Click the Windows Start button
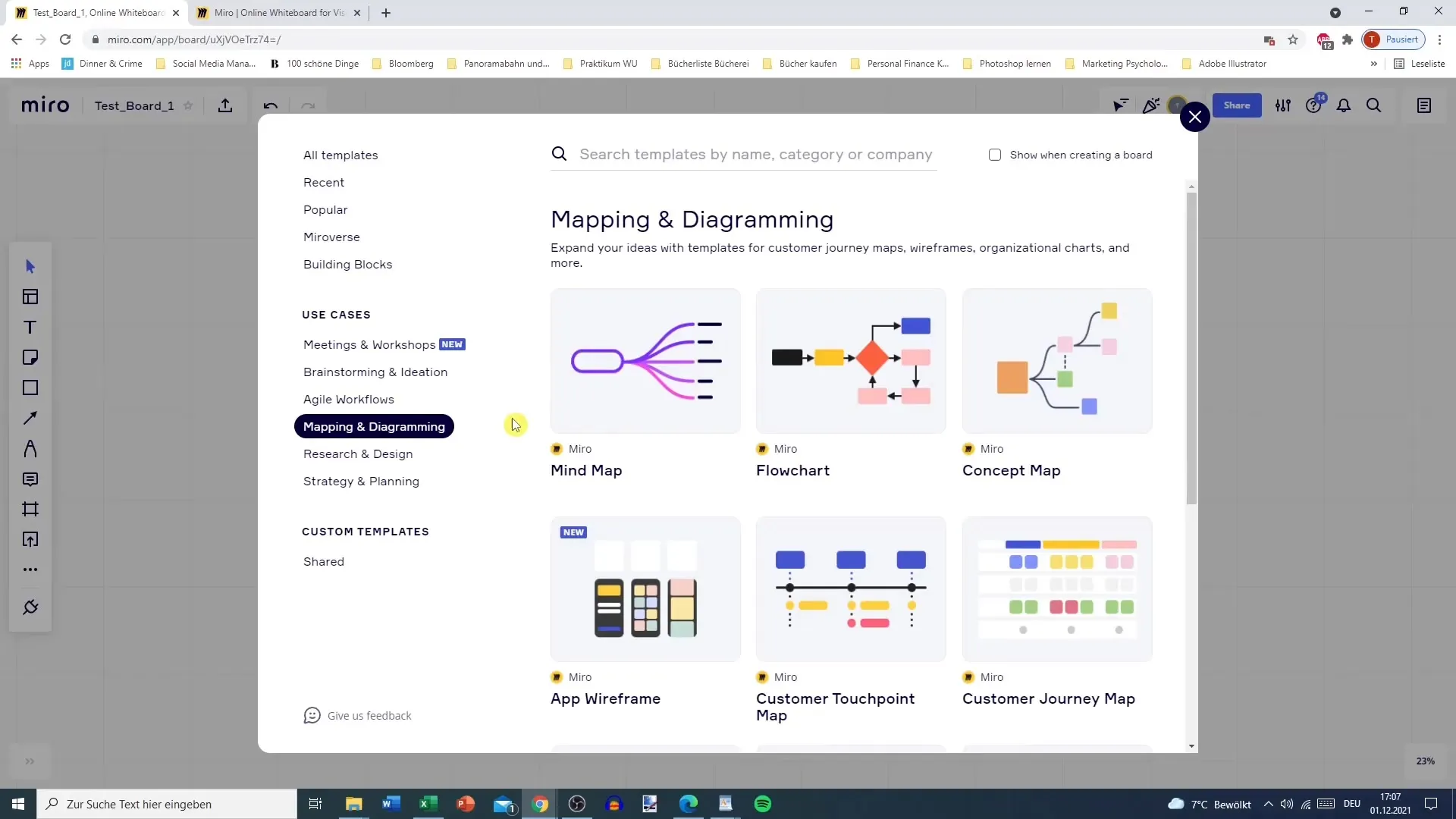This screenshot has width=1456, height=819. [18, 804]
